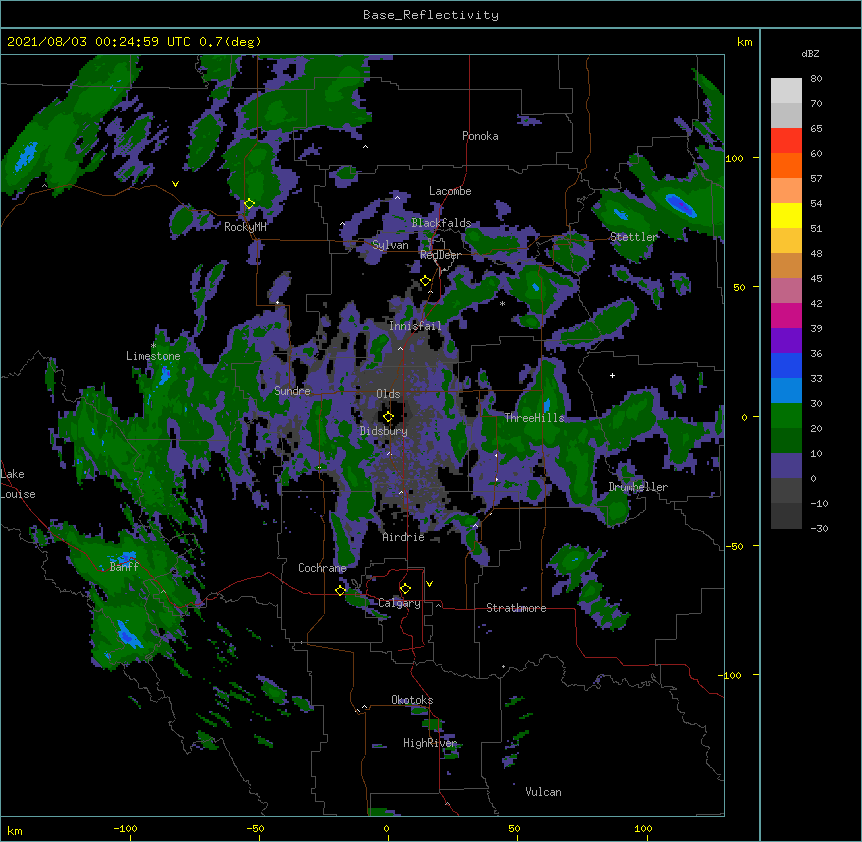Click the Base_Reflectivity title text
The image size is (862, 842).
431,15
